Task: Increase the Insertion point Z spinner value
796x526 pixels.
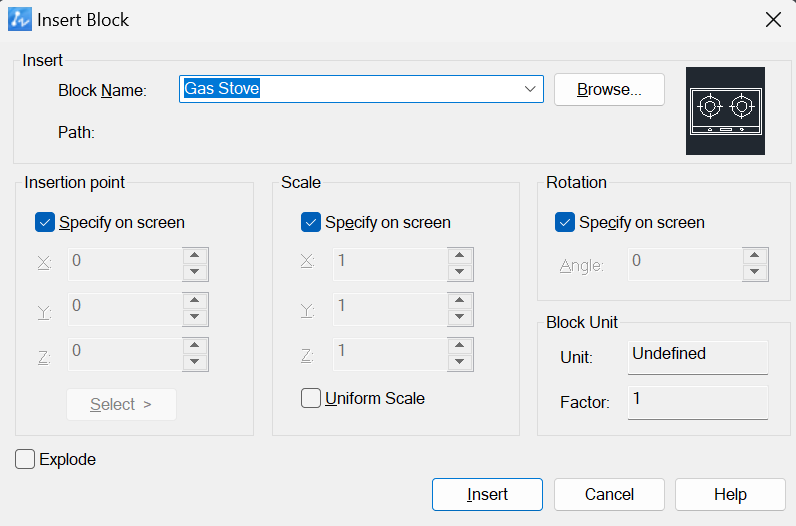Action: point(194,345)
